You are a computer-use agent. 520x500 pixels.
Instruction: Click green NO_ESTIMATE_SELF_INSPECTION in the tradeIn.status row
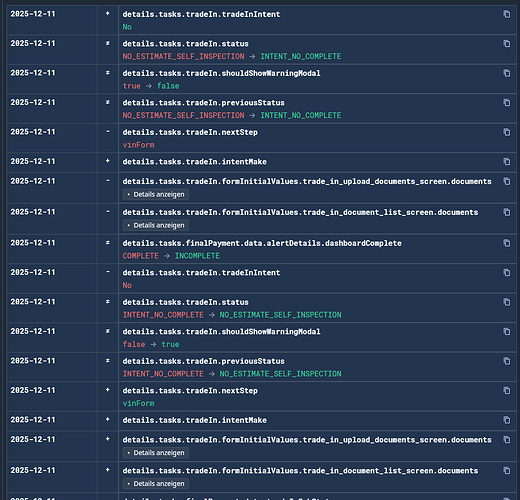(280, 315)
